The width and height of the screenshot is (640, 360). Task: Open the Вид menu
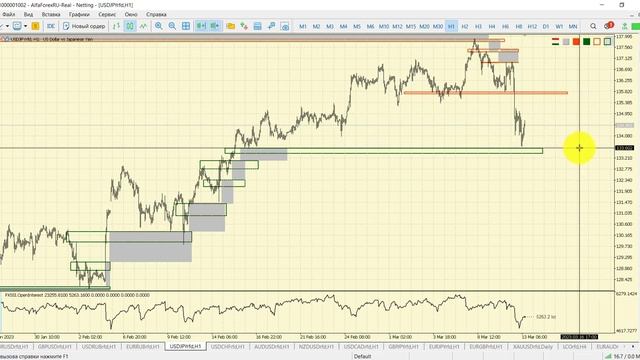(x=28, y=14)
